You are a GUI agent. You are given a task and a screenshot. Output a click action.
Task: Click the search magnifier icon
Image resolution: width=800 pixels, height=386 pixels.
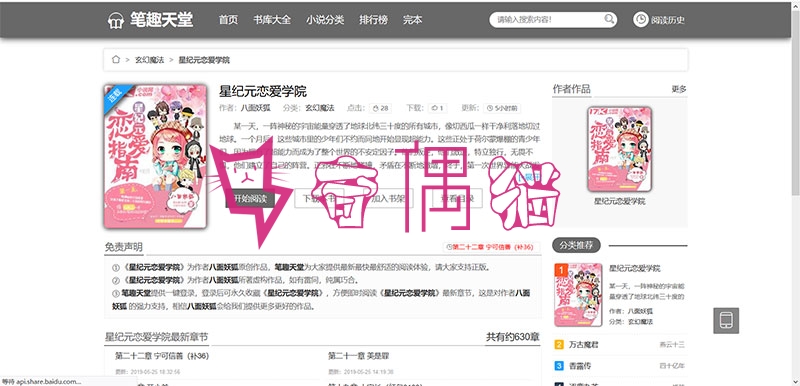point(609,19)
